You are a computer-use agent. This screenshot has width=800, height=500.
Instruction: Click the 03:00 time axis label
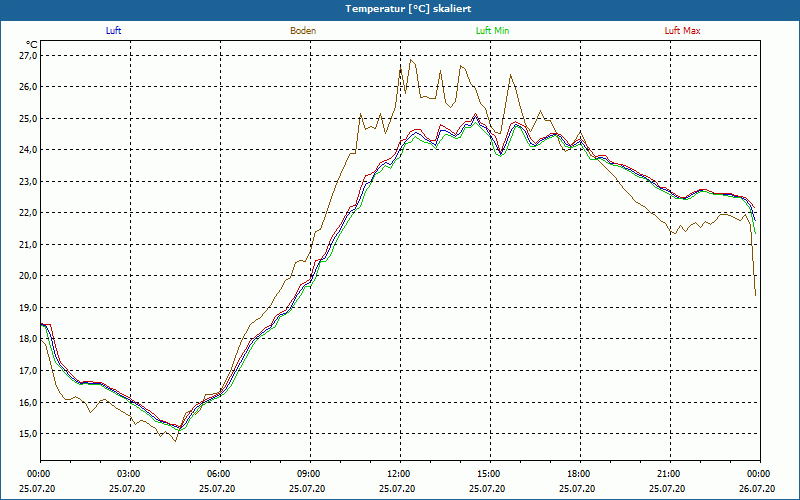[130, 474]
